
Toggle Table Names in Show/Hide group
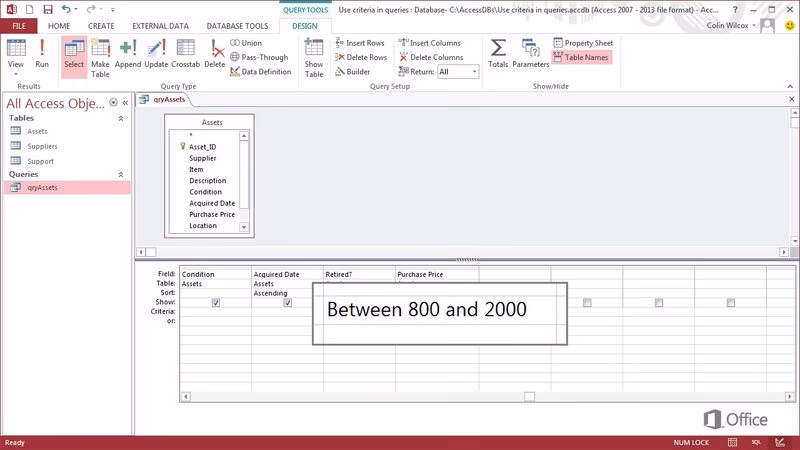(581, 58)
